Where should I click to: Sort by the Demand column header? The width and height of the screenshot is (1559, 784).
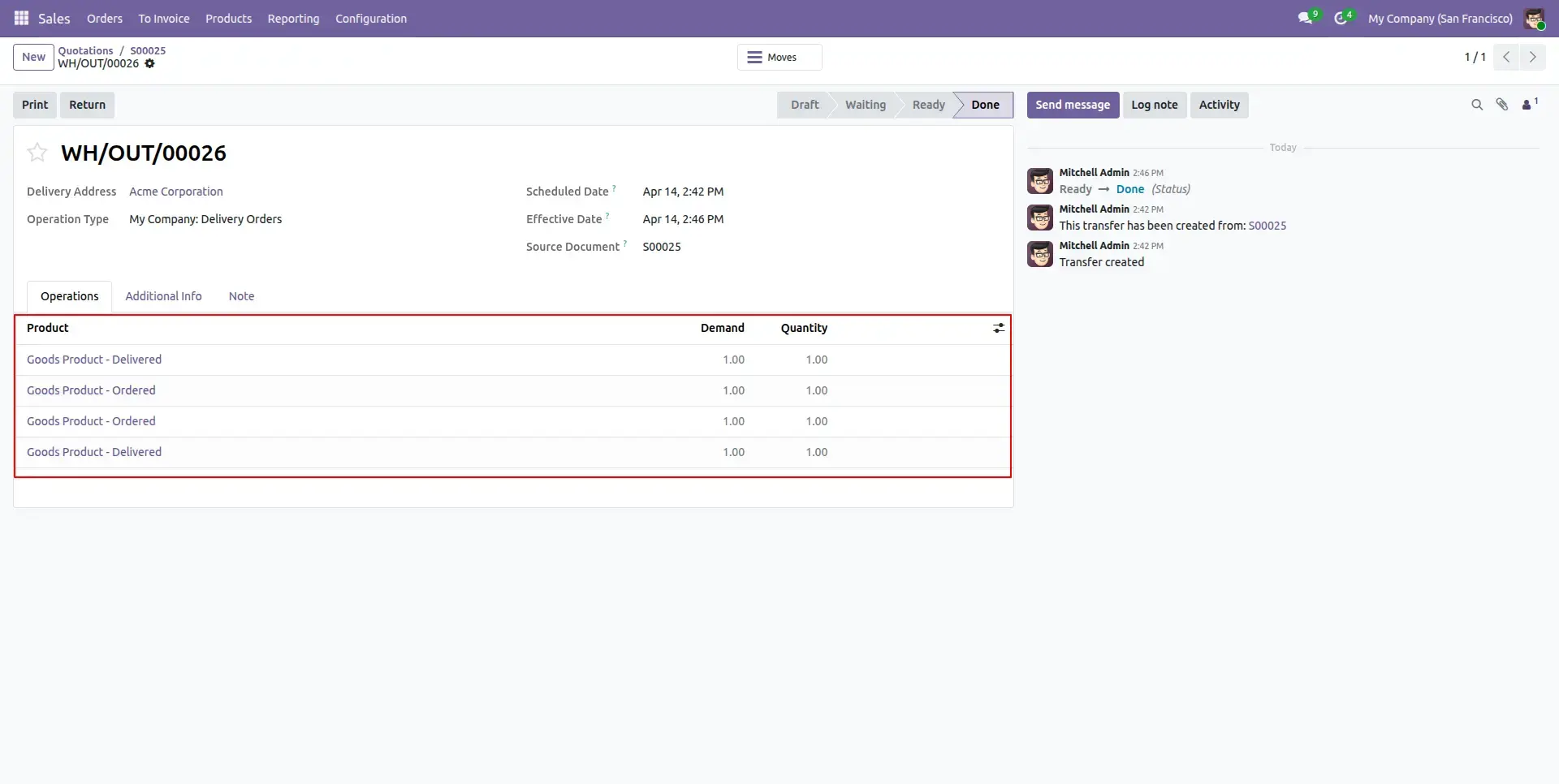722,328
